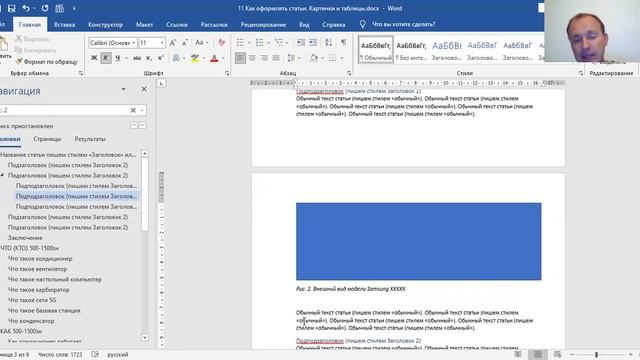Show paragraph formatting marks

tap(344, 42)
